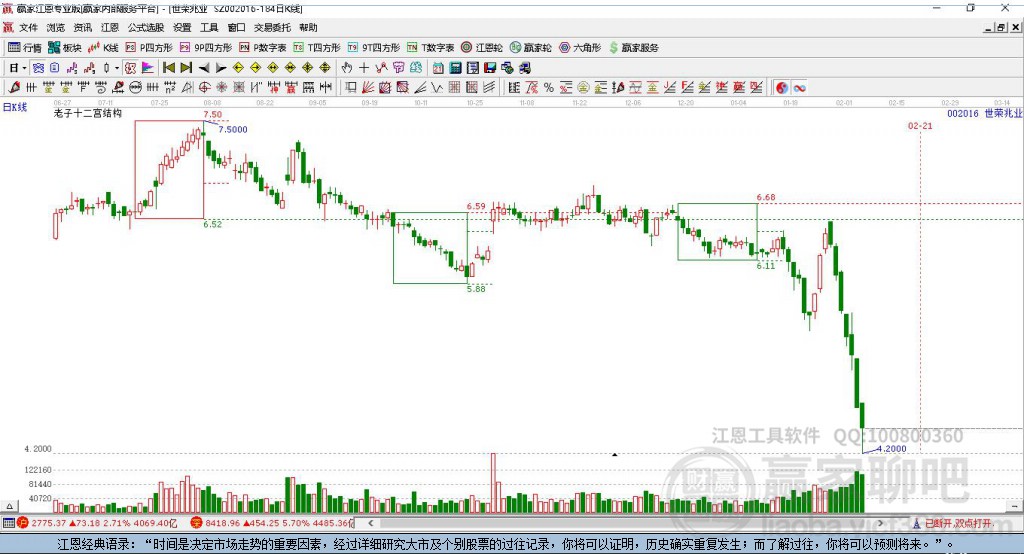Click the calendar icon in toolbar

(438, 68)
